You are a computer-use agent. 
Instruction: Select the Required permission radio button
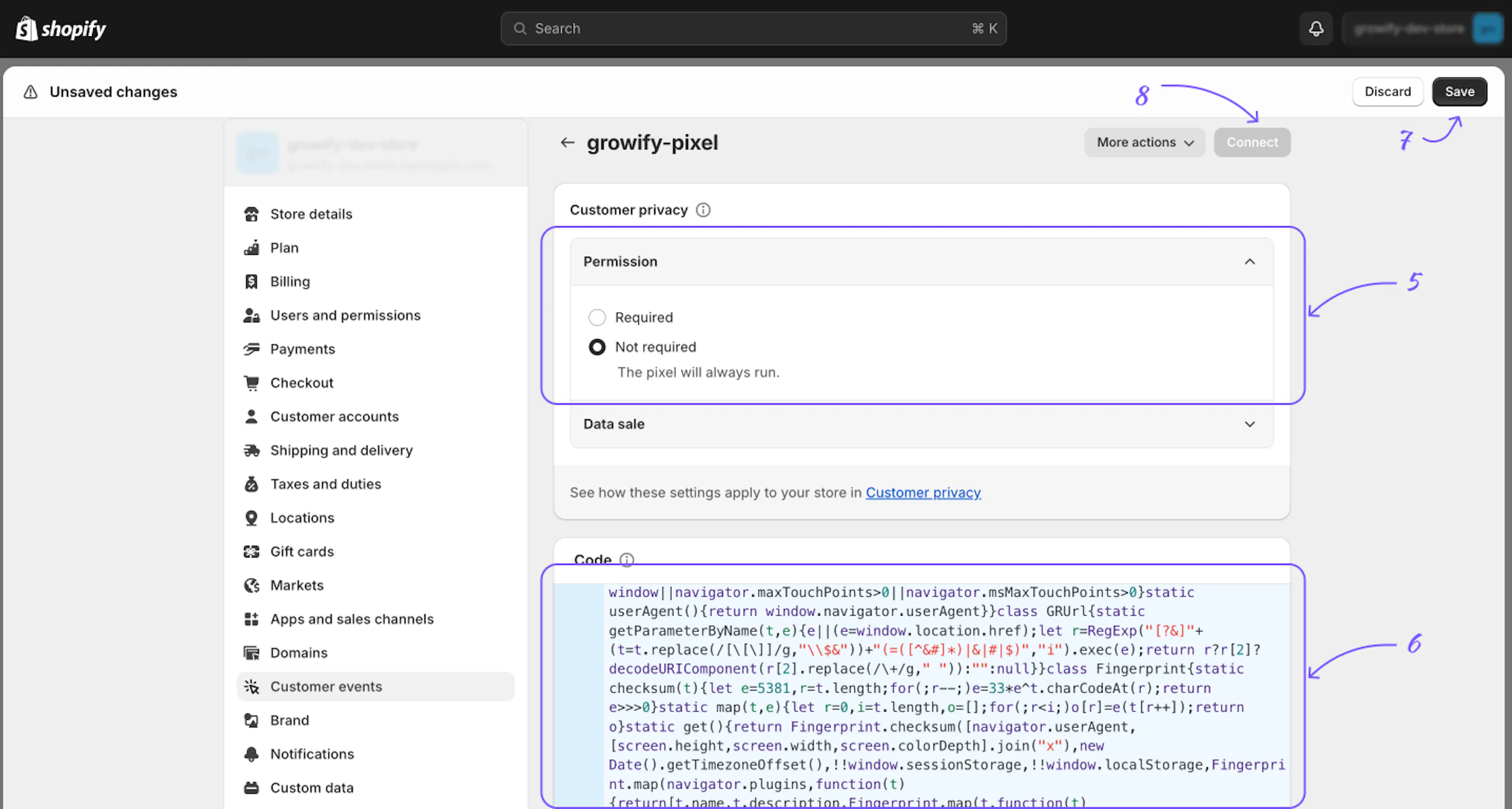tap(597, 317)
